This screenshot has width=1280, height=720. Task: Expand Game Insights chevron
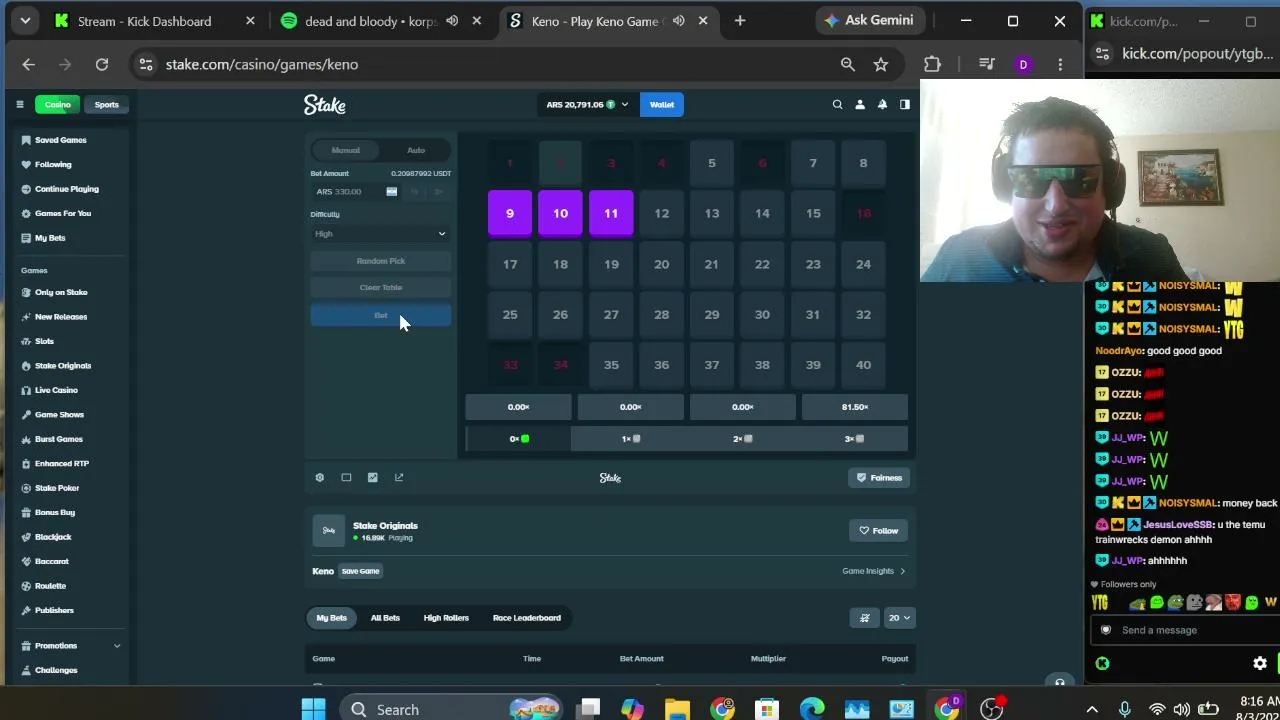click(902, 571)
